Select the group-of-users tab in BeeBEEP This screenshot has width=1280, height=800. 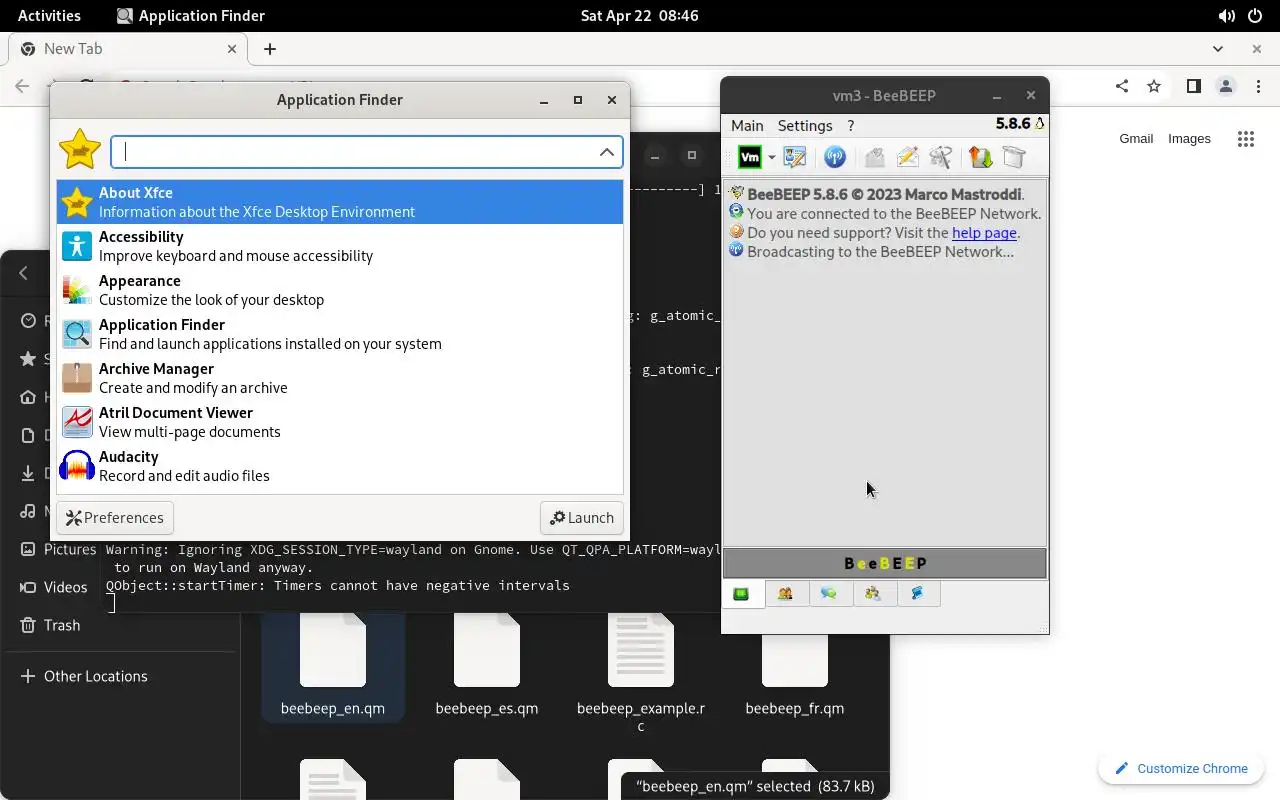pos(873,594)
